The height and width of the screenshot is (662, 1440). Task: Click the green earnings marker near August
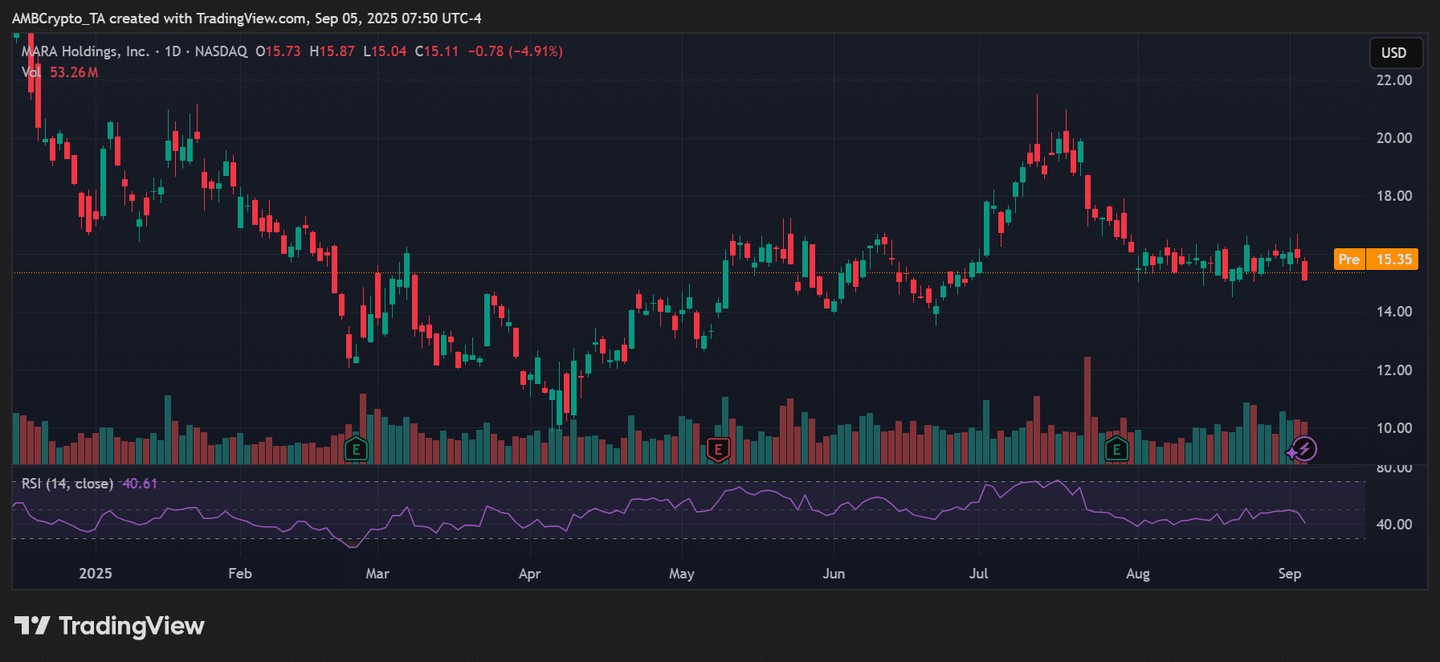[1116, 450]
